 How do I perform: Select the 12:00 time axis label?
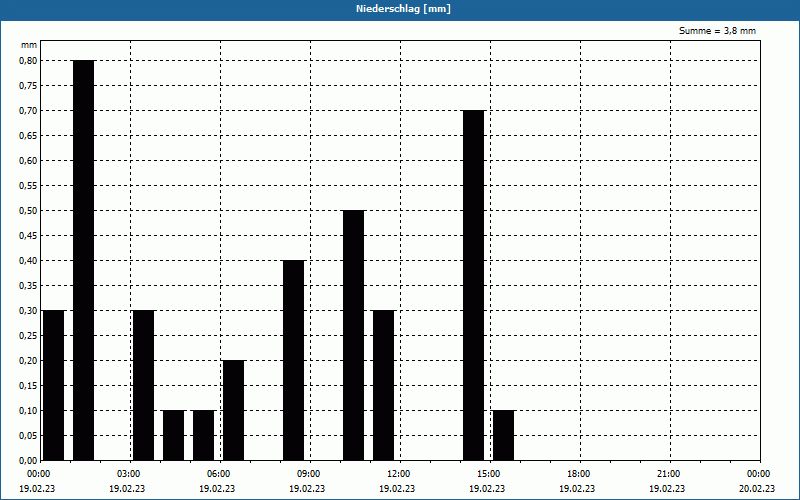click(x=398, y=474)
